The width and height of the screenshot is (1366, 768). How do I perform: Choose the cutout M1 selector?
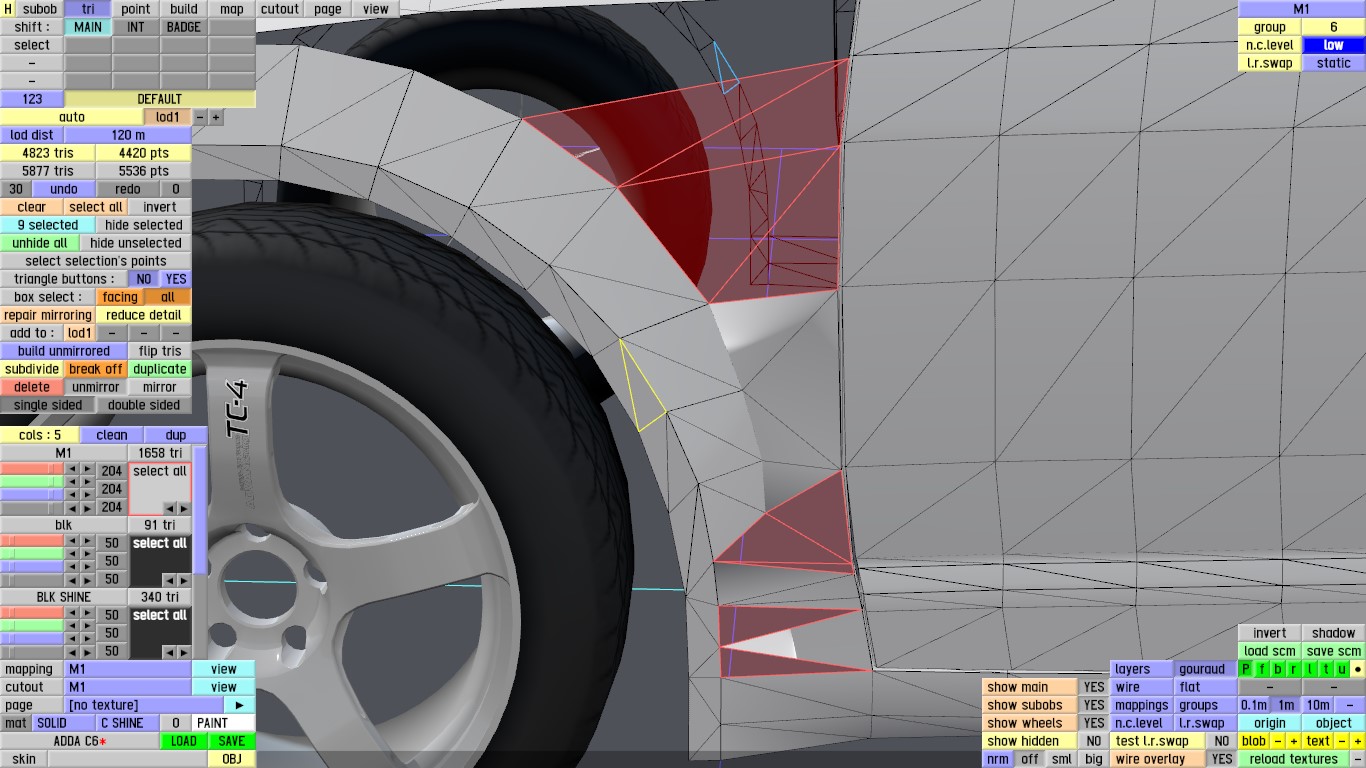tap(128, 687)
